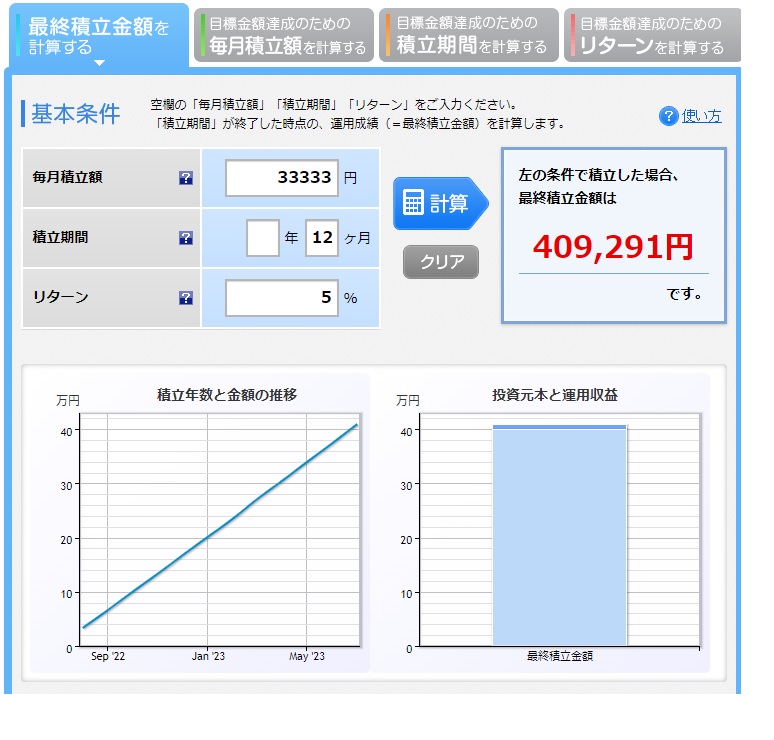Click help icon beside 積立期間 label
Screen dimensions: 774x740
coord(186,238)
